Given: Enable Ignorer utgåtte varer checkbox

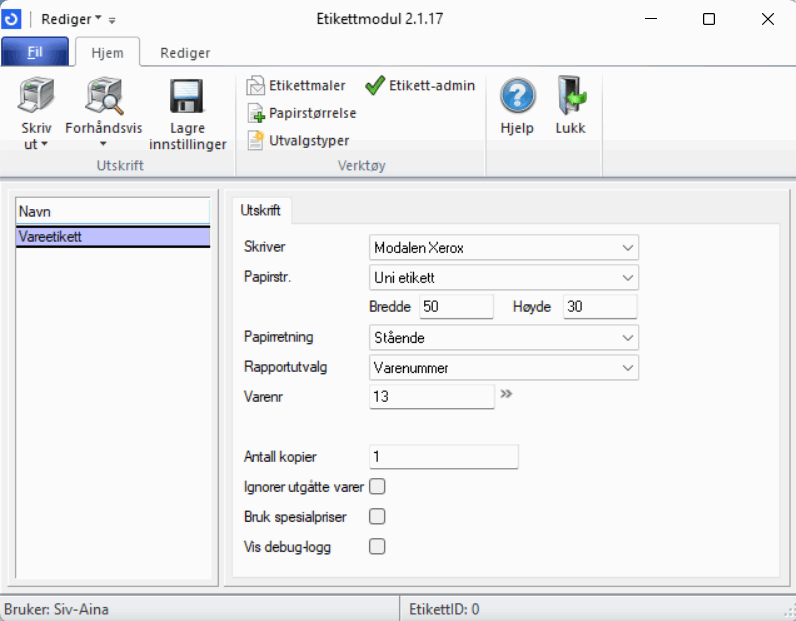Looking at the screenshot, I should click(378, 487).
